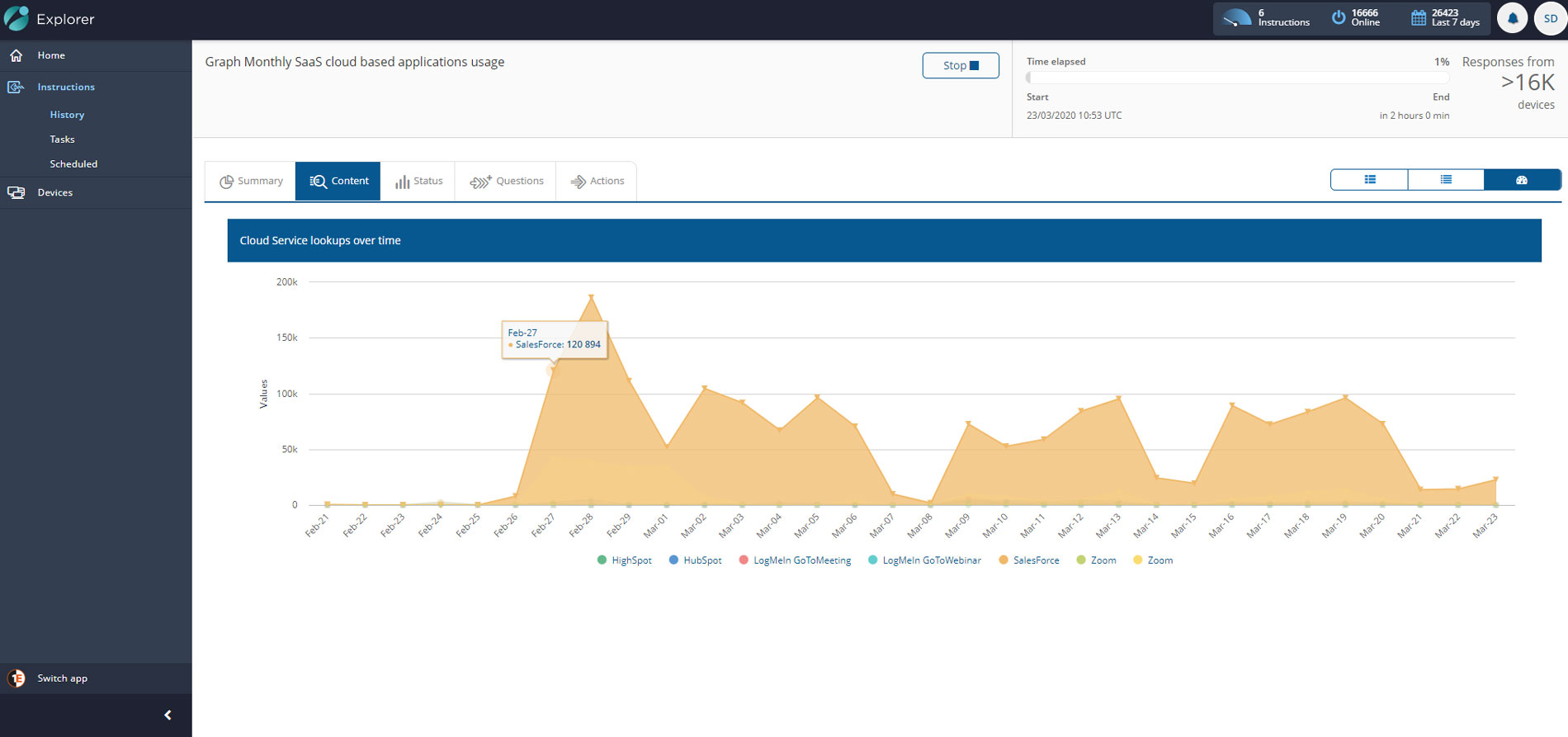Select the dashboard chart view mode
The width and height of the screenshot is (1568, 737).
pyautogui.click(x=1523, y=180)
